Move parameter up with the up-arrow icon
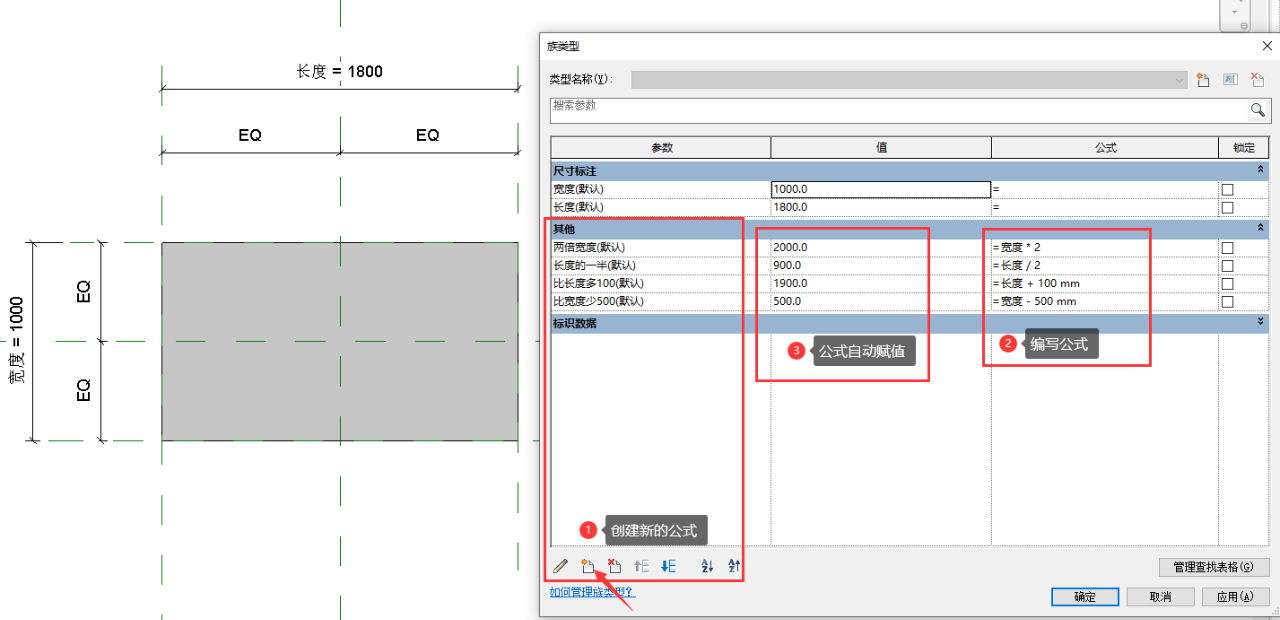The height and width of the screenshot is (620, 1280). click(642, 567)
